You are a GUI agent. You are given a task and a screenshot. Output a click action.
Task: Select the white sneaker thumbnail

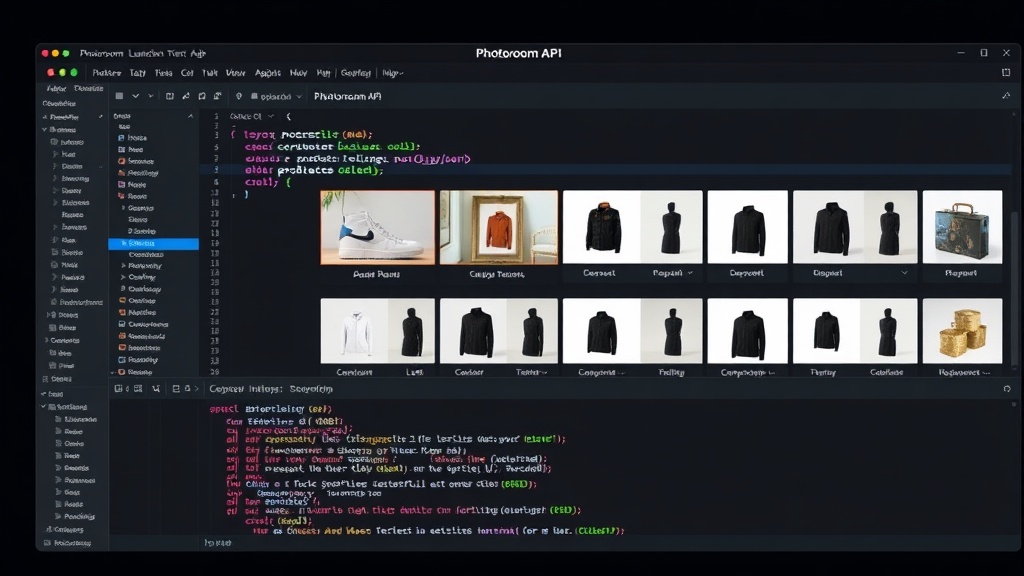[x=377, y=227]
